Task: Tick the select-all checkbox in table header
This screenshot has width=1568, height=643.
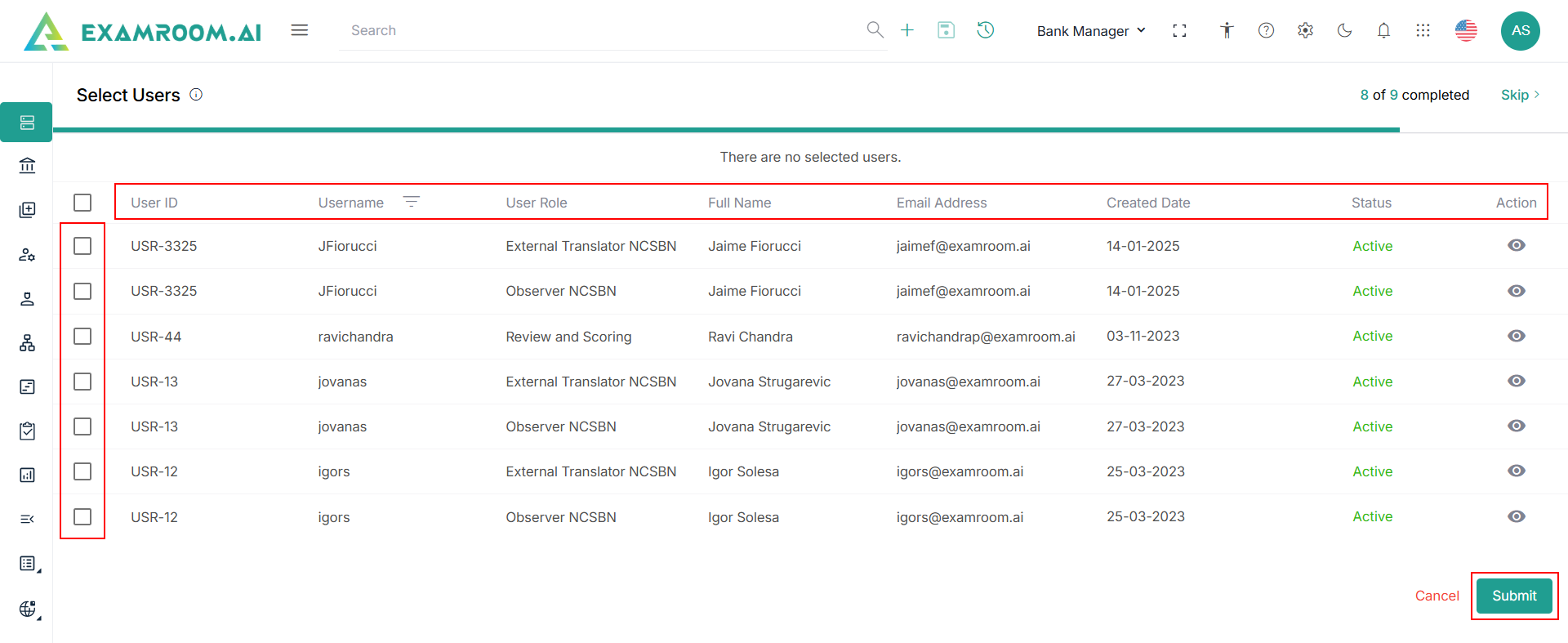Action: (x=82, y=203)
